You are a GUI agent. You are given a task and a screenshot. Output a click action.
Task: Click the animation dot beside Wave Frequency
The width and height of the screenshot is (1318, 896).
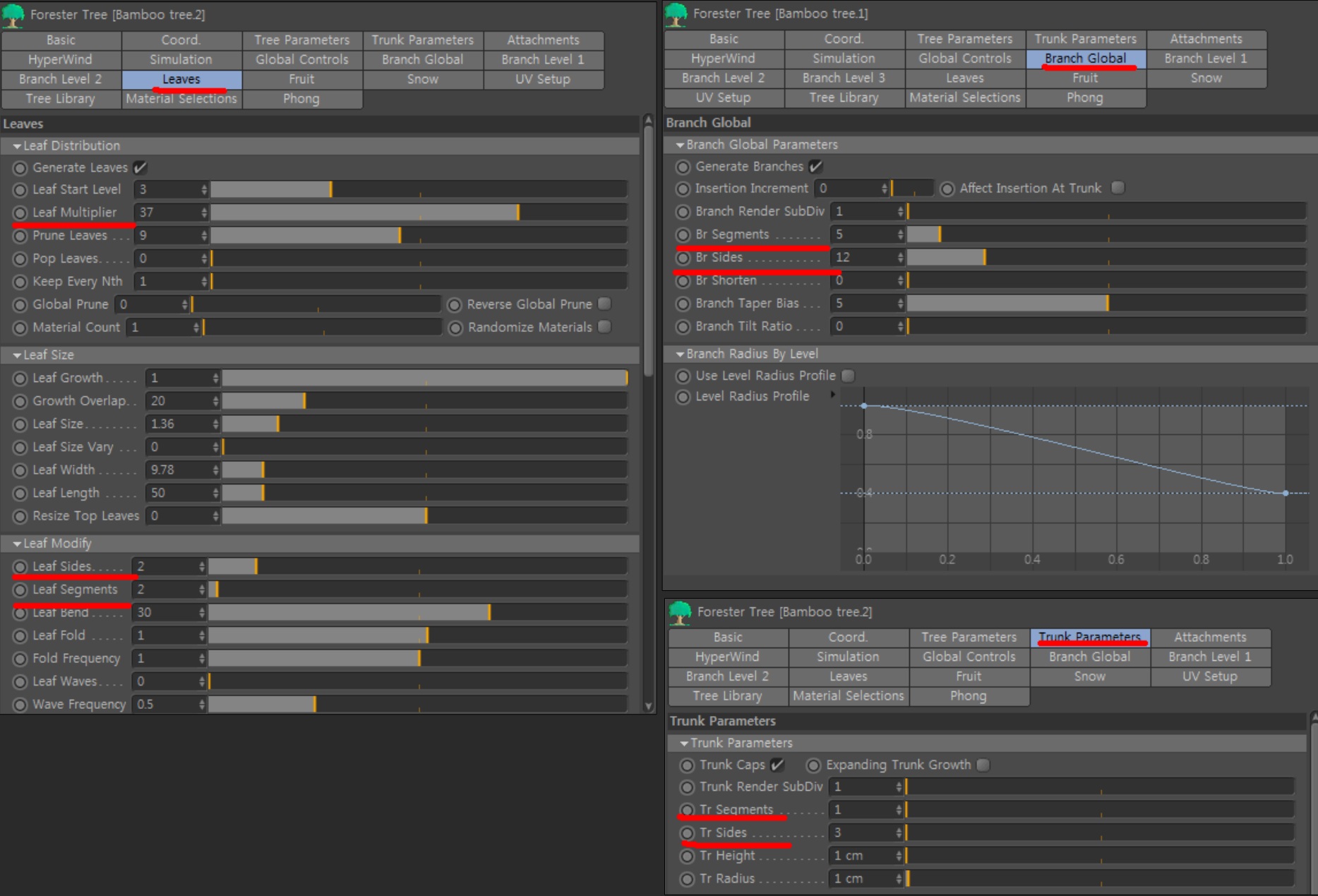[20, 705]
